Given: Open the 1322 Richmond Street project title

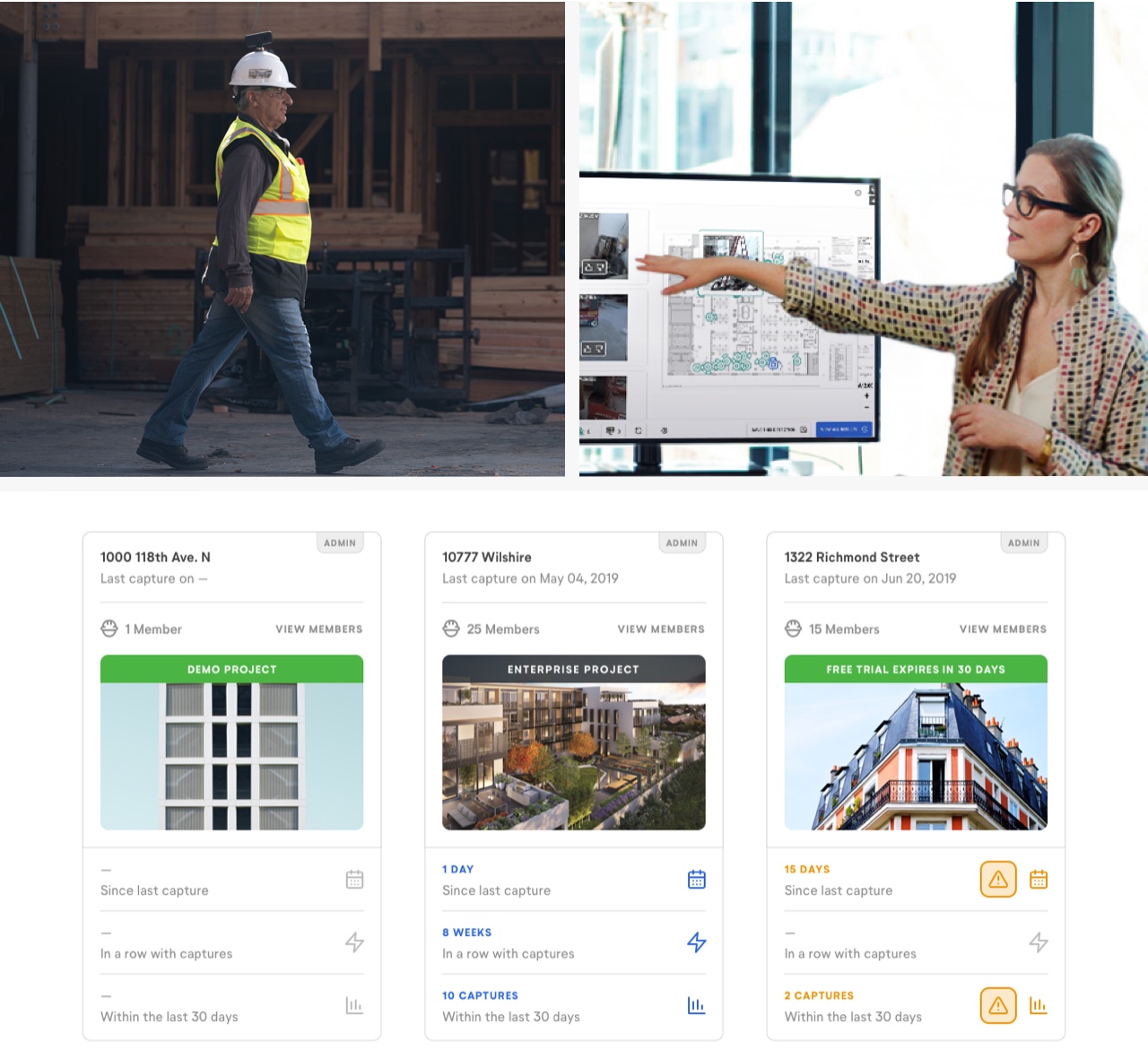Looking at the screenshot, I should tap(851, 557).
